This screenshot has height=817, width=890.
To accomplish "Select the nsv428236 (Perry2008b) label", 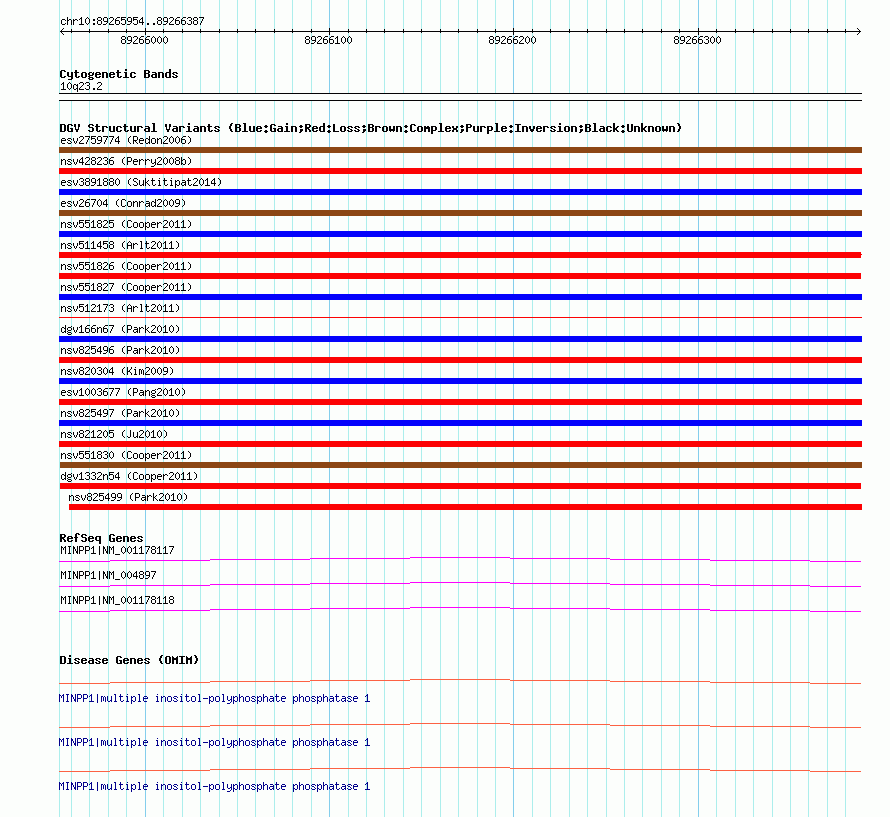I will click(126, 161).
